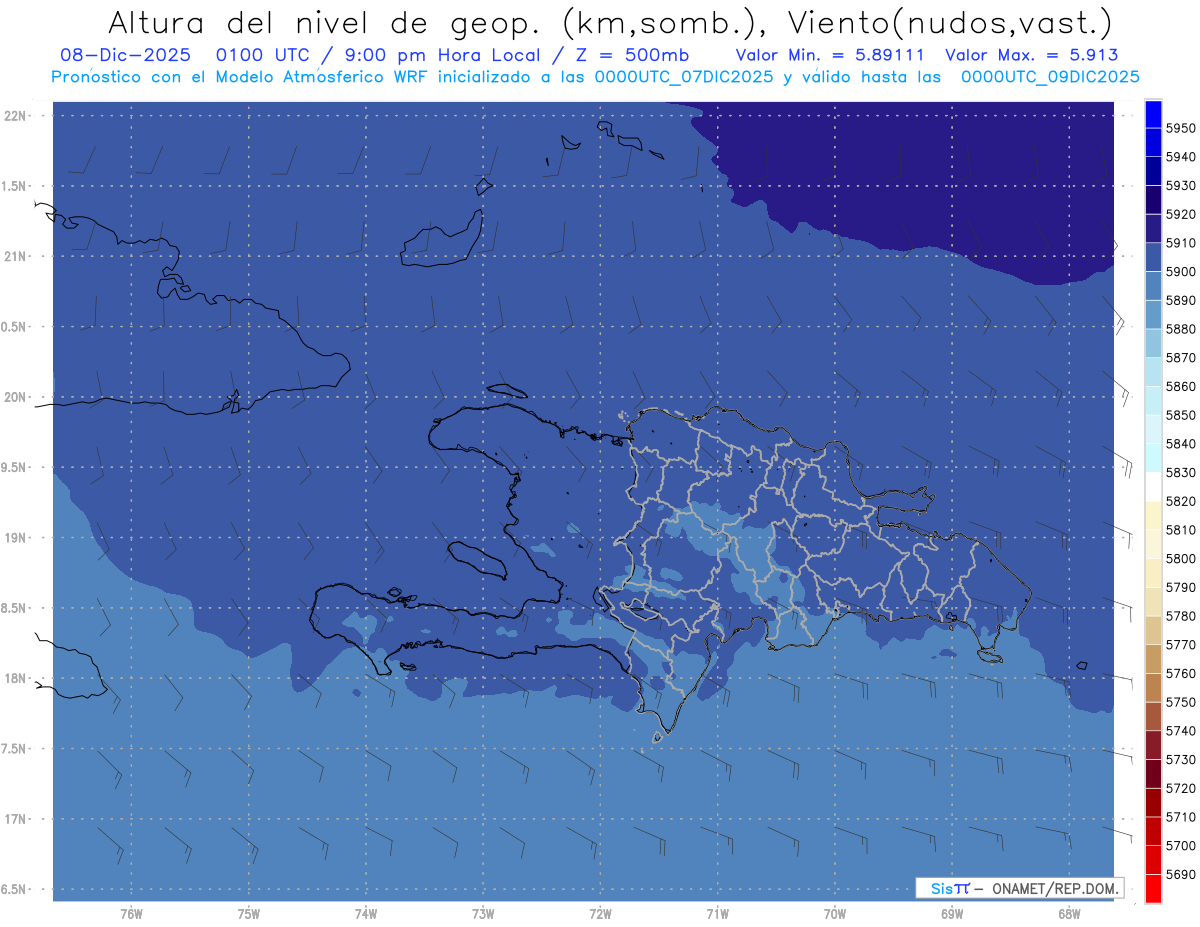Click the '69W' longitude label
The width and height of the screenshot is (1200, 927).
(x=952, y=913)
